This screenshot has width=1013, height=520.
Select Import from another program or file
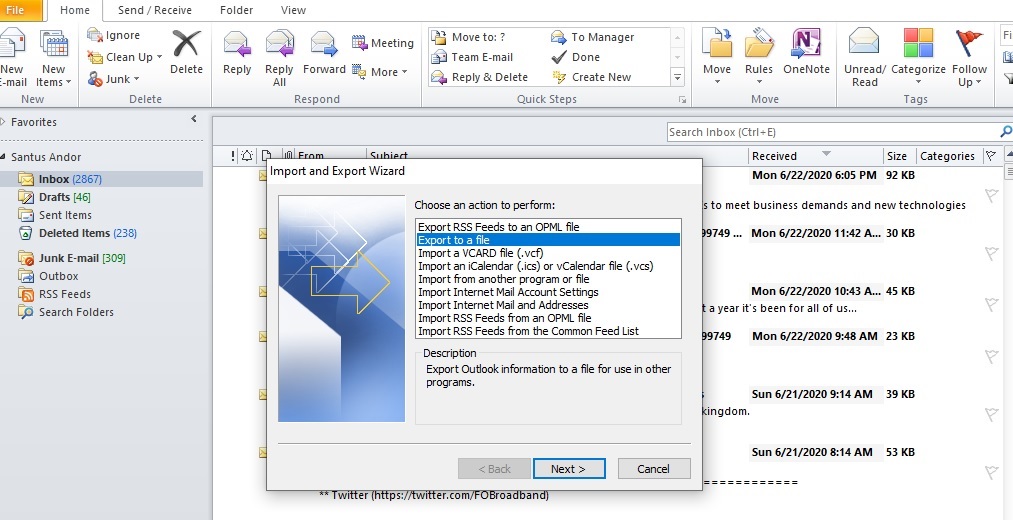click(548, 279)
